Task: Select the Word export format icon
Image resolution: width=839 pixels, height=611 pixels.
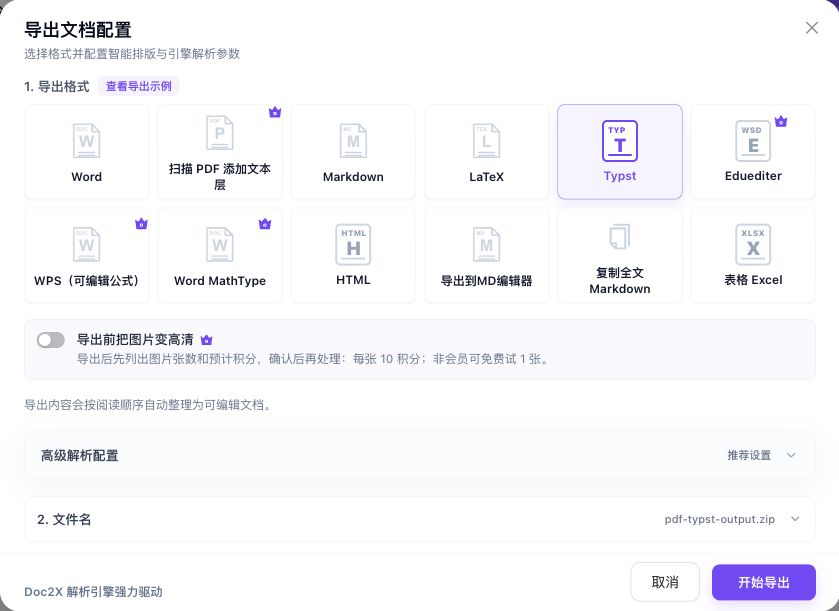Action: (86, 141)
